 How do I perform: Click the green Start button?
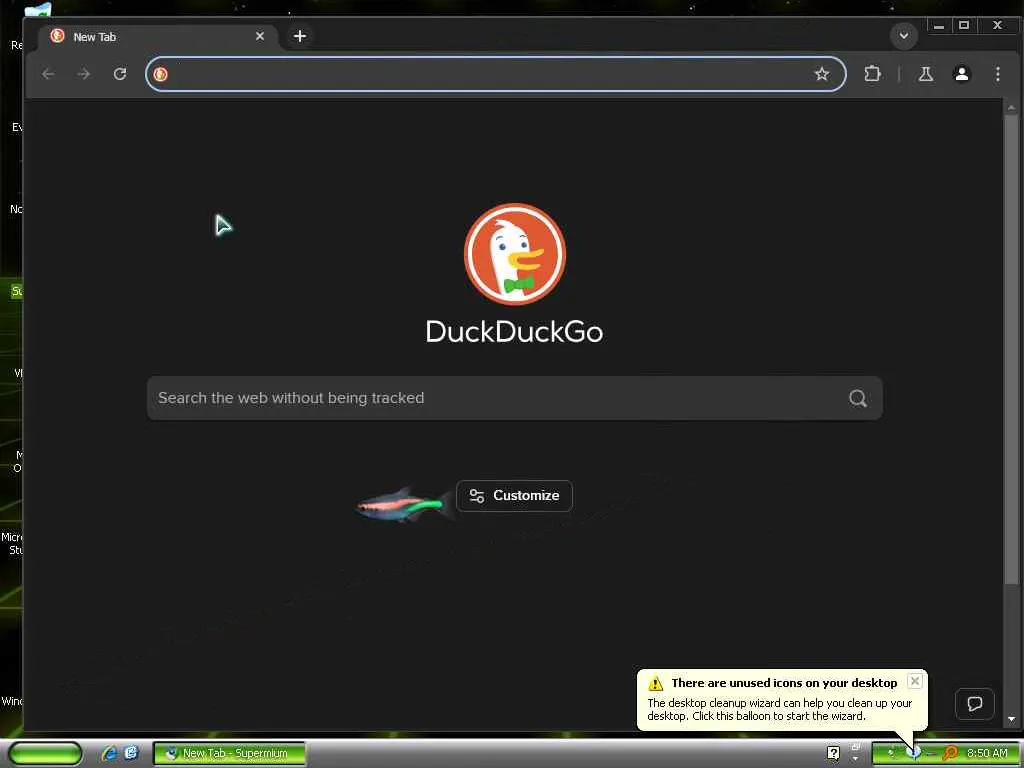tap(44, 753)
